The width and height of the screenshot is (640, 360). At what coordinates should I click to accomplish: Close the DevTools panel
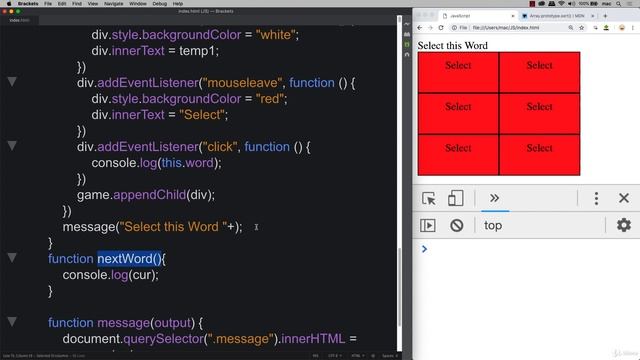tap(624, 198)
